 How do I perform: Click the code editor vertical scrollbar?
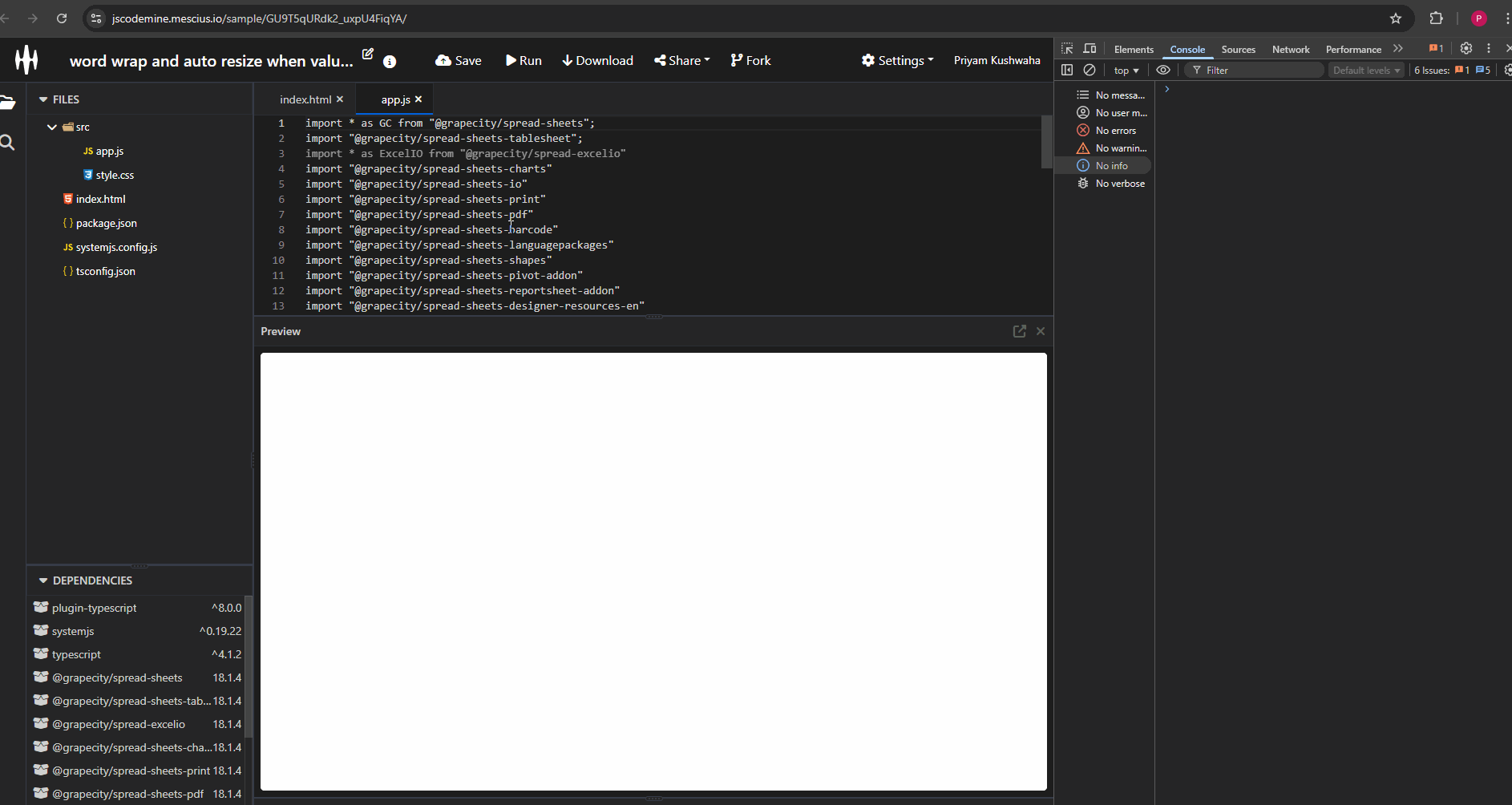[x=1046, y=142]
